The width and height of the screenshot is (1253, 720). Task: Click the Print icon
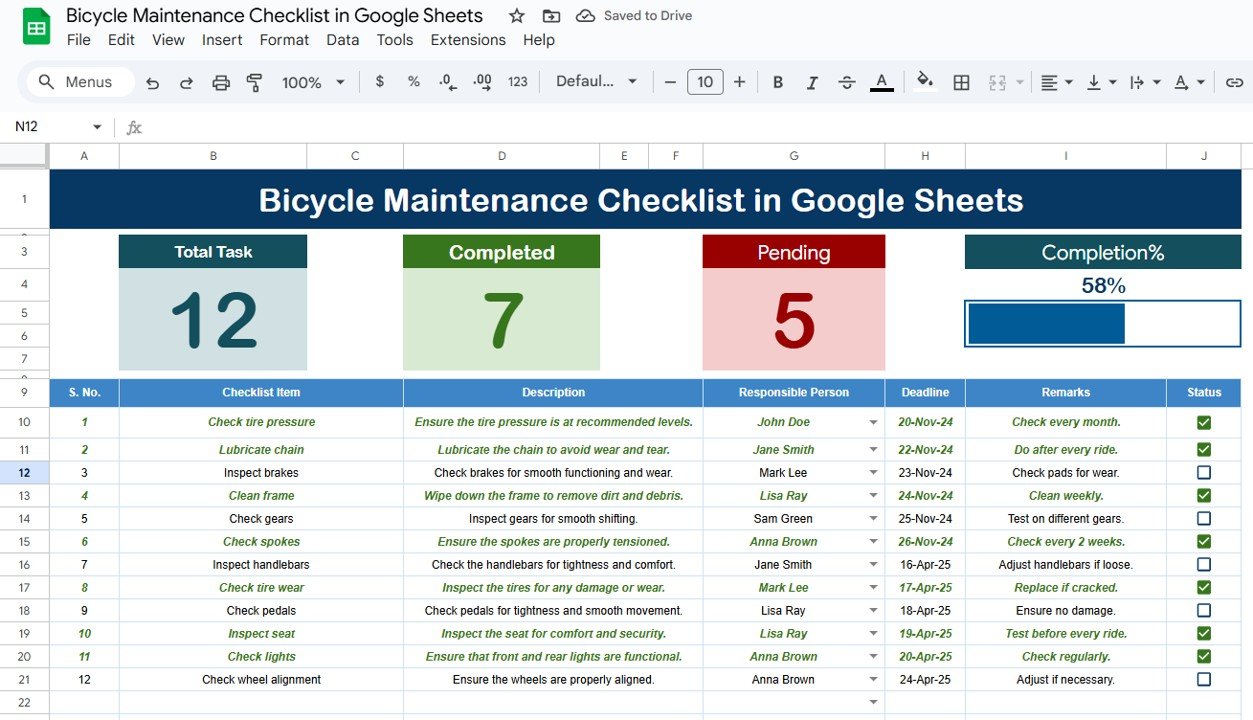[221, 83]
